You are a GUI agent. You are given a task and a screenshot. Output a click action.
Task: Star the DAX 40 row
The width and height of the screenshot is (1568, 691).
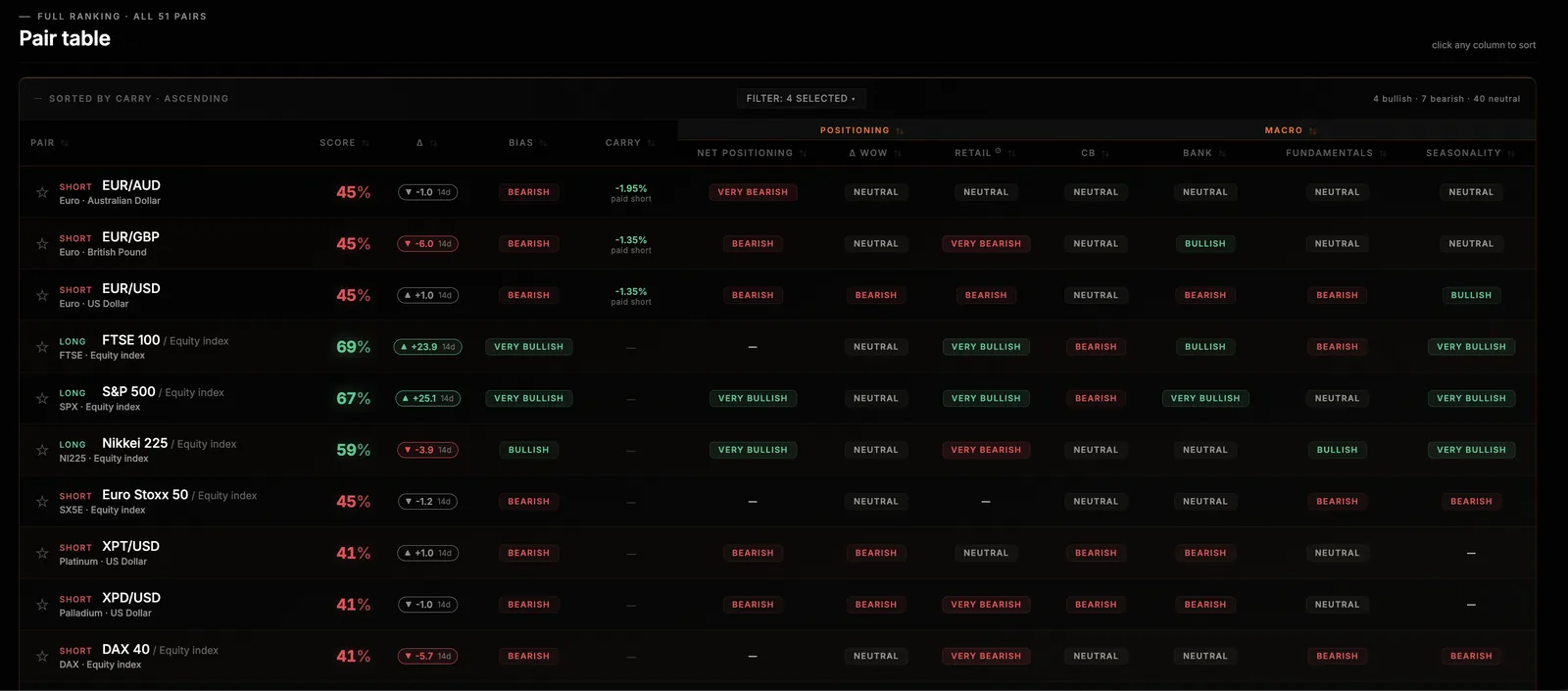click(x=42, y=656)
